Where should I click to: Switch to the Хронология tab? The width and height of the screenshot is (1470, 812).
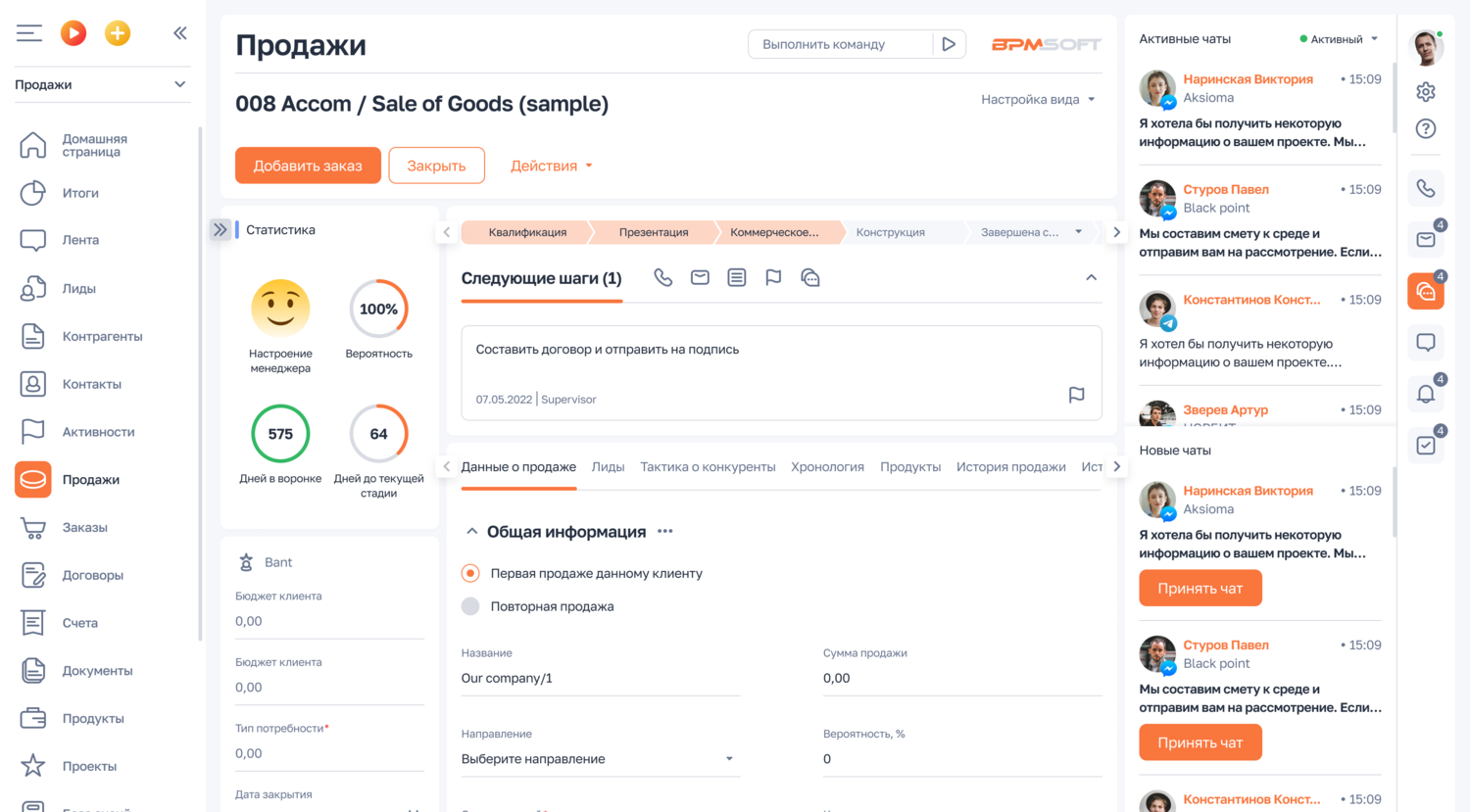[x=827, y=467]
